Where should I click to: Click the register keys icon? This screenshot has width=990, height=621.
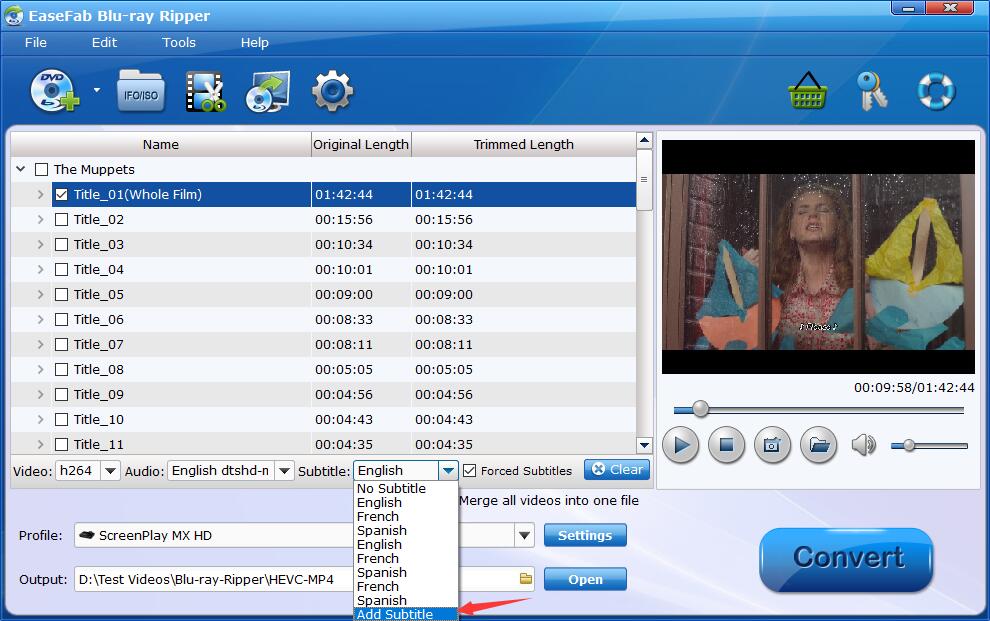[x=872, y=91]
